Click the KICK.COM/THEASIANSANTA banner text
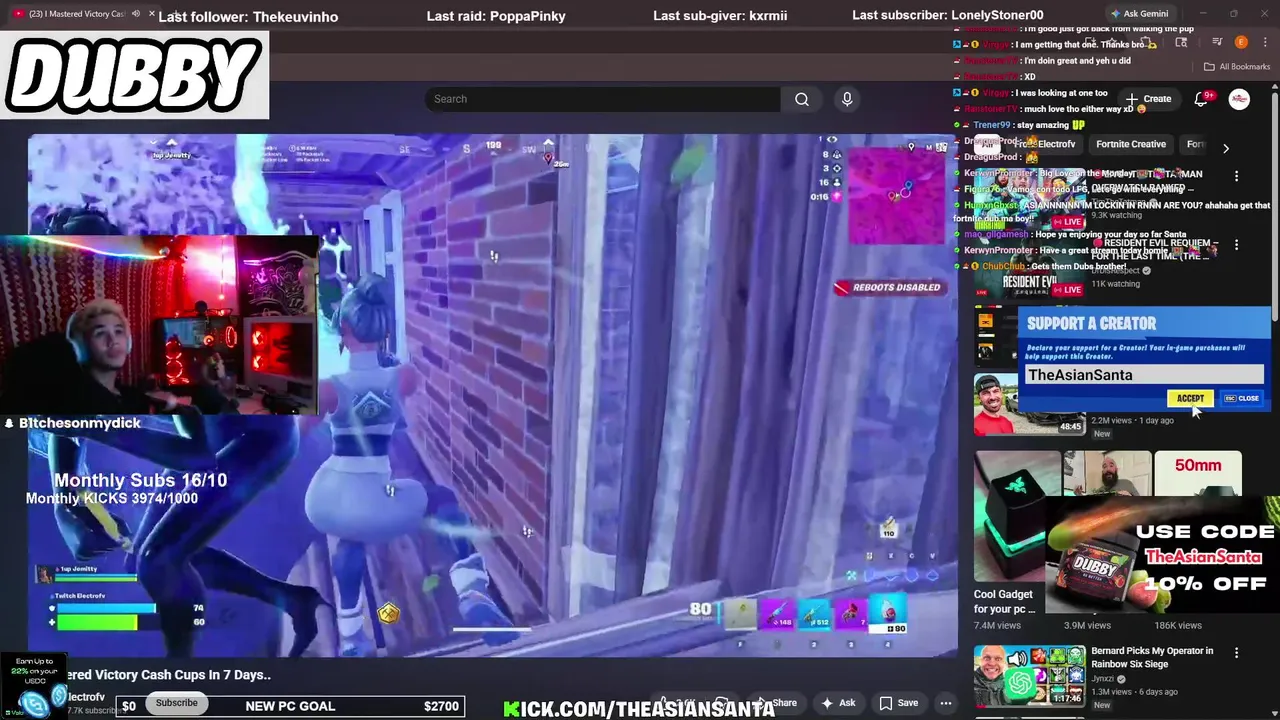The image size is (1280, 720). point(639,709)
